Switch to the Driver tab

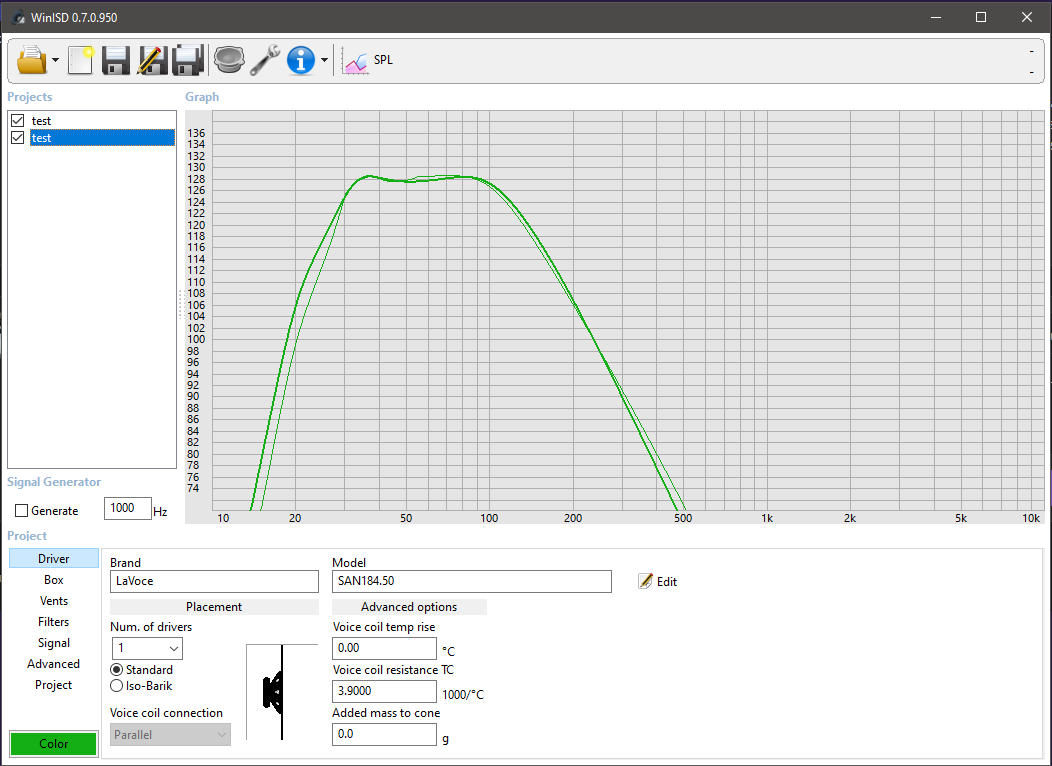pos(54,559)
